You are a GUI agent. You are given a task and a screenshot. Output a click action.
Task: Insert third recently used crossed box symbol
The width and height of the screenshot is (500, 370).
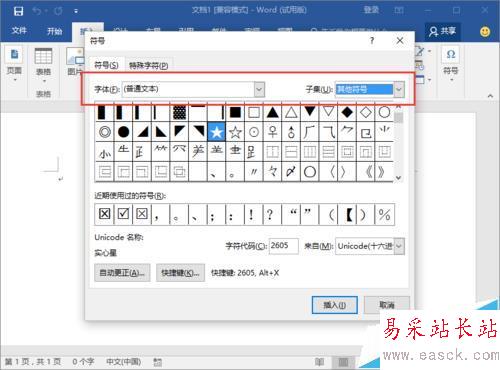pyautogui.click(x=142, y=214)
